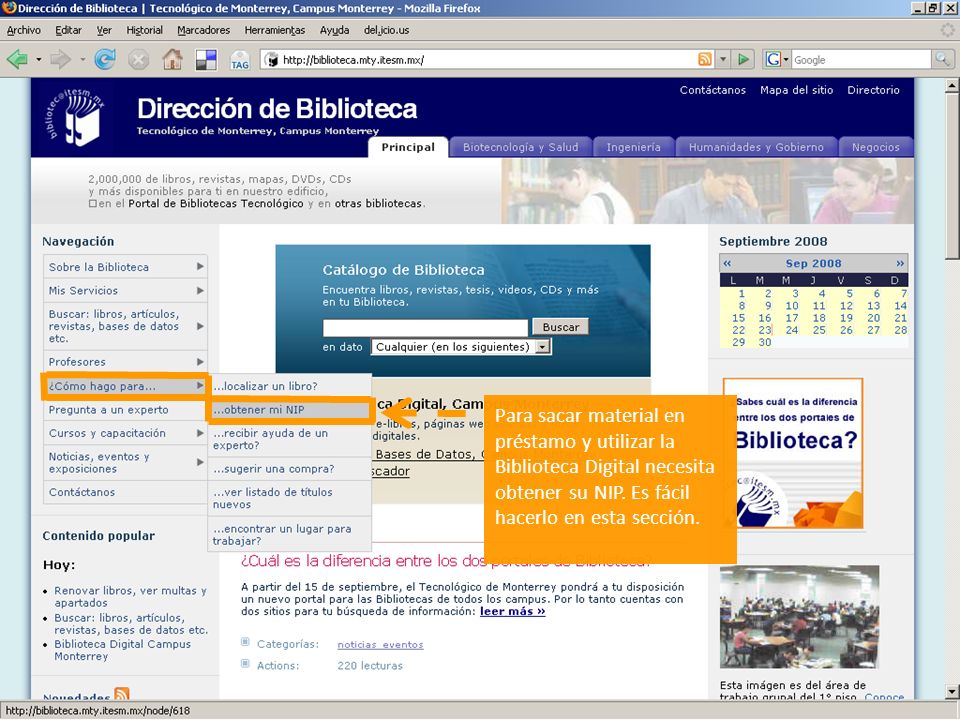Click 'Pregunta a un experto' navigation item
Screen dimensions: 960x720
[126, 410]
